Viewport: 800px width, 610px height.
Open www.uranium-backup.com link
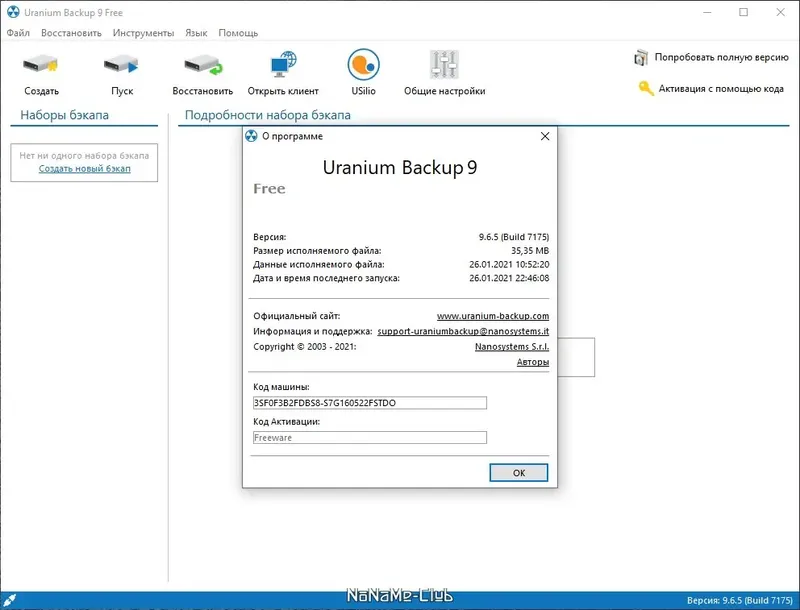(493, 316)
